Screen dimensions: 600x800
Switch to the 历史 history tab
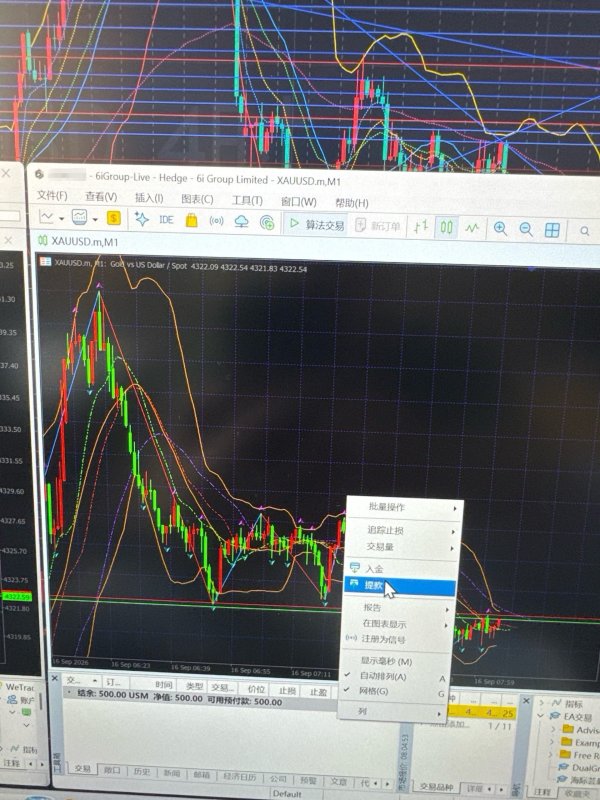pos(141,772)
